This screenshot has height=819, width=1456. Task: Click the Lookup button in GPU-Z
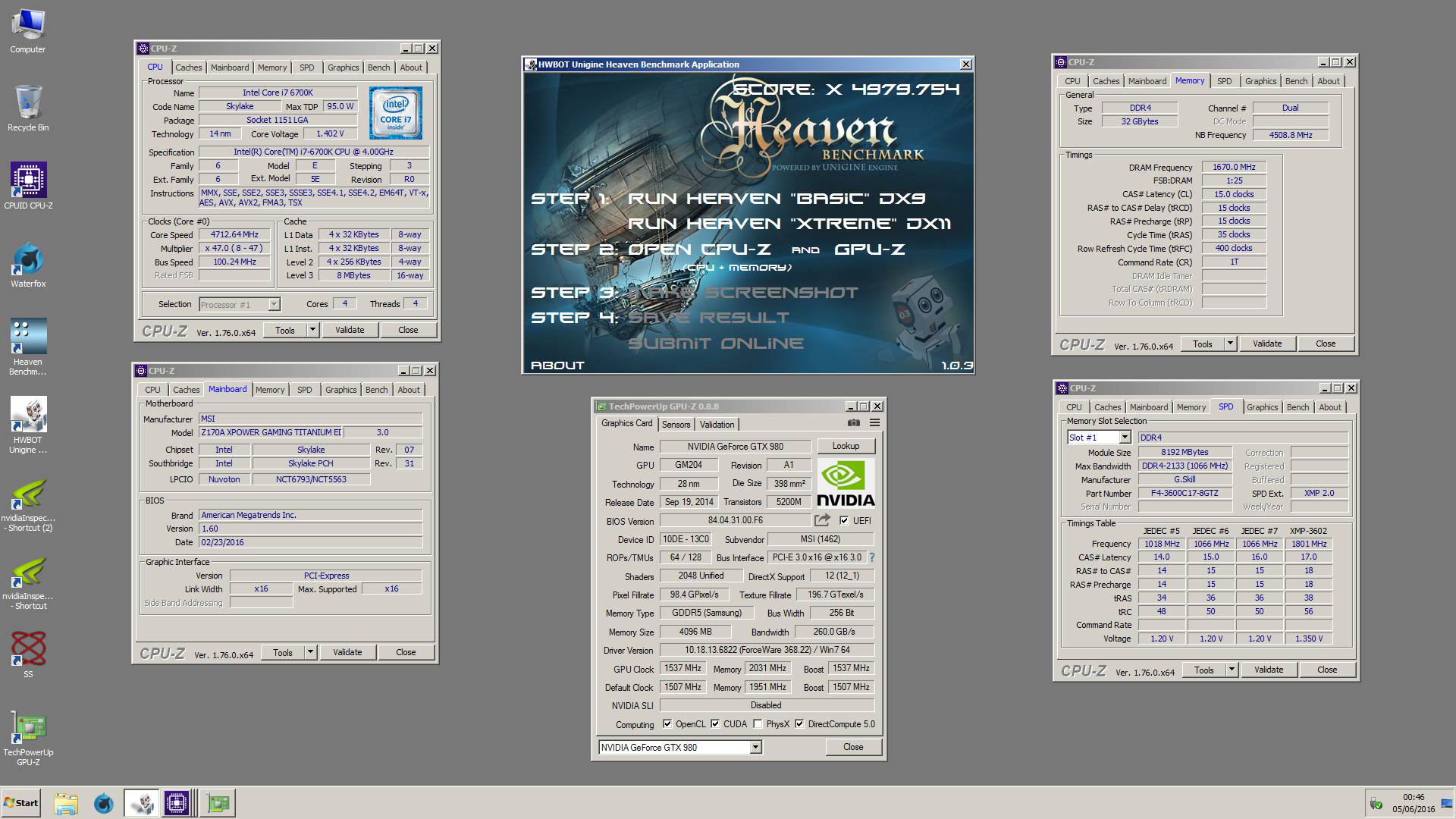[846, 446]
